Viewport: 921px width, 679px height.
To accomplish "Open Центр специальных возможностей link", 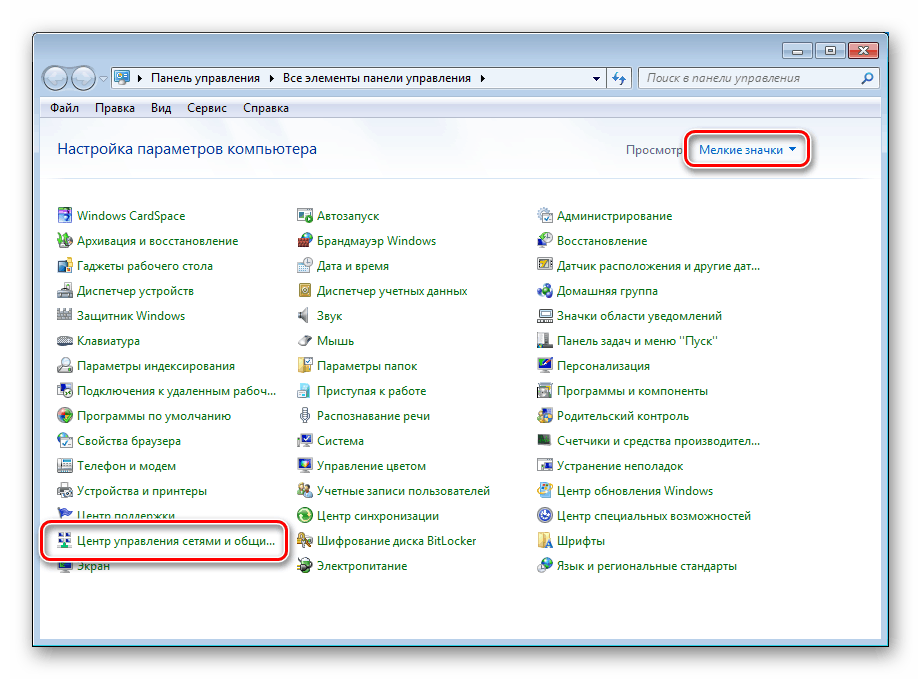I will 654,516.
